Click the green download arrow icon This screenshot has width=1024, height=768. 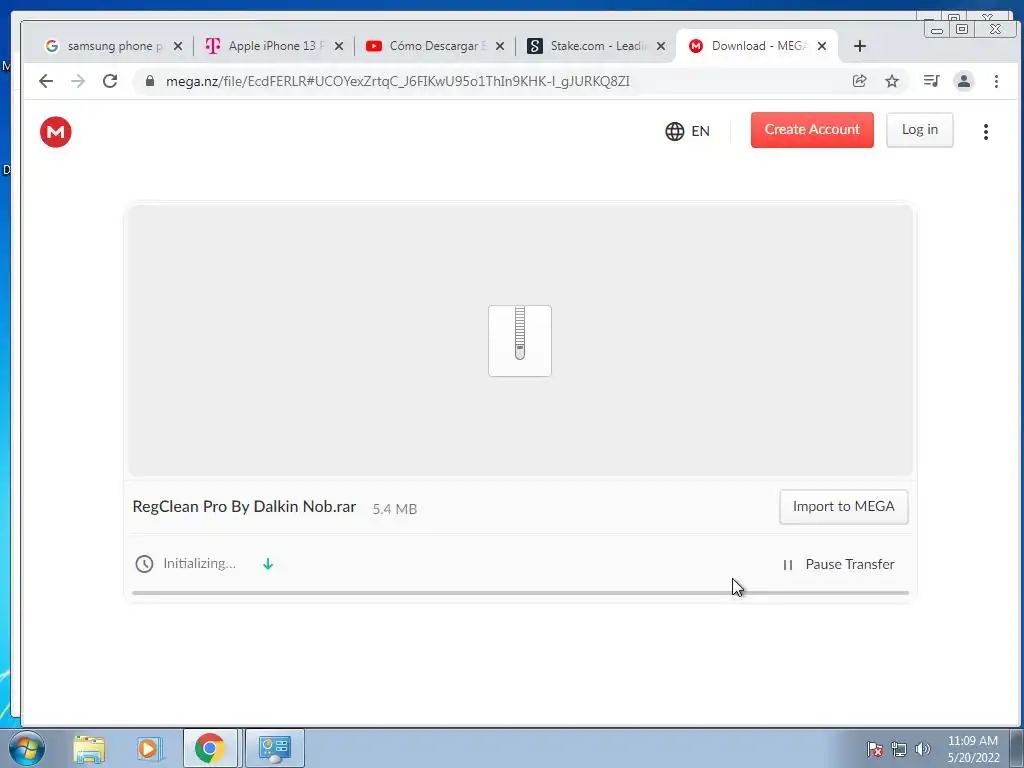pyautogui.click(x=268, y=564)
